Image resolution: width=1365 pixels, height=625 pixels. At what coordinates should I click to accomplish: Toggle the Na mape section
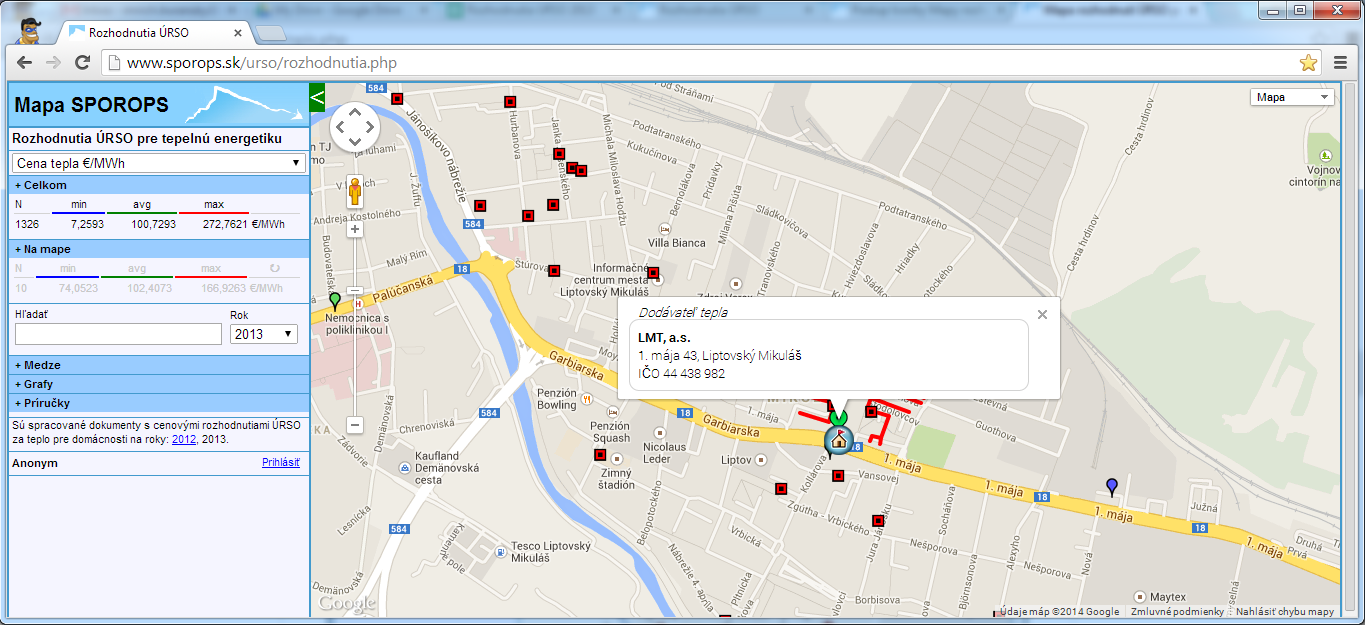point(159,249)
